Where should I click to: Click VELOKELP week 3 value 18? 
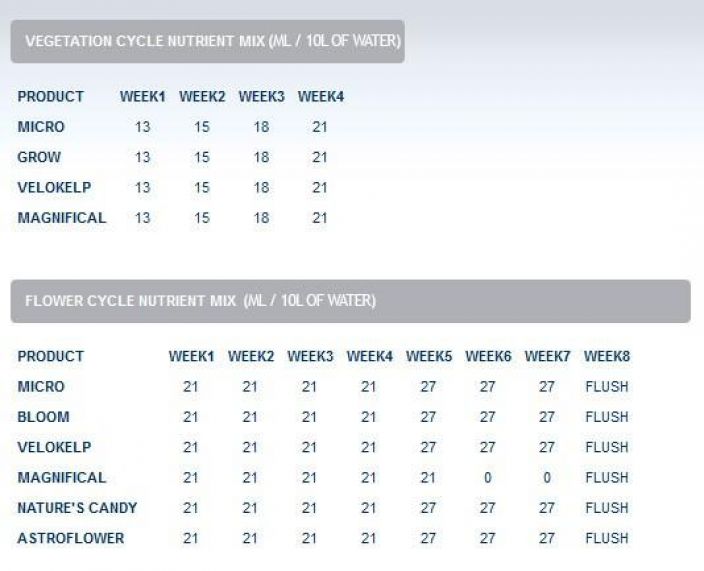261,188
